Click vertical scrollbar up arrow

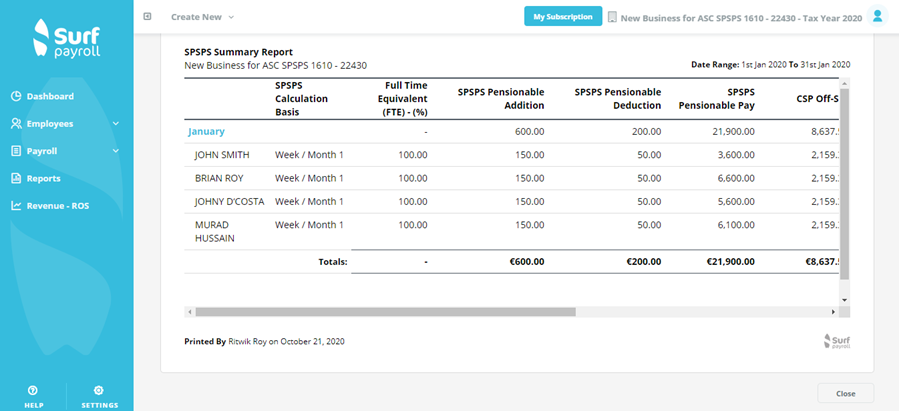pyautogui.click(x=844, y=84)
